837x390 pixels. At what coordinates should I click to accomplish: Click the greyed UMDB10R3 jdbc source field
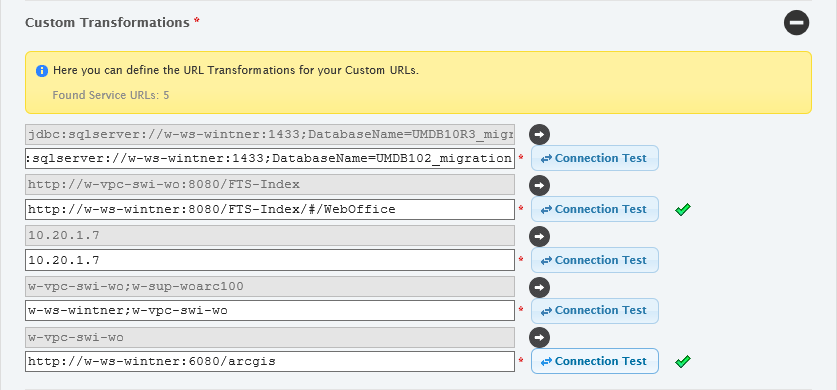pos(270,134)
